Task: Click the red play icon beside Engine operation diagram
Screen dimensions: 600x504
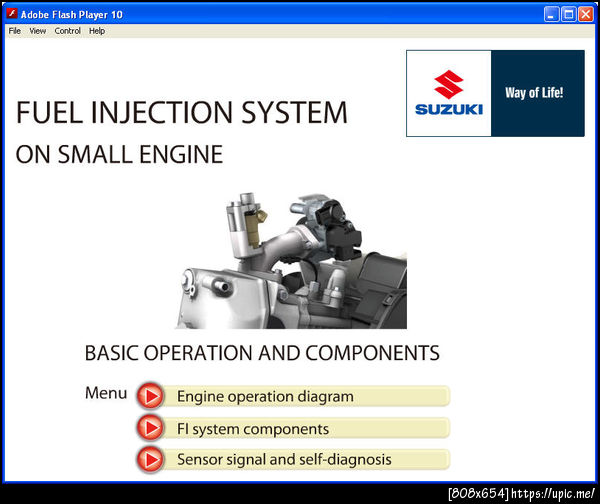Action: [x=150, y=396]
